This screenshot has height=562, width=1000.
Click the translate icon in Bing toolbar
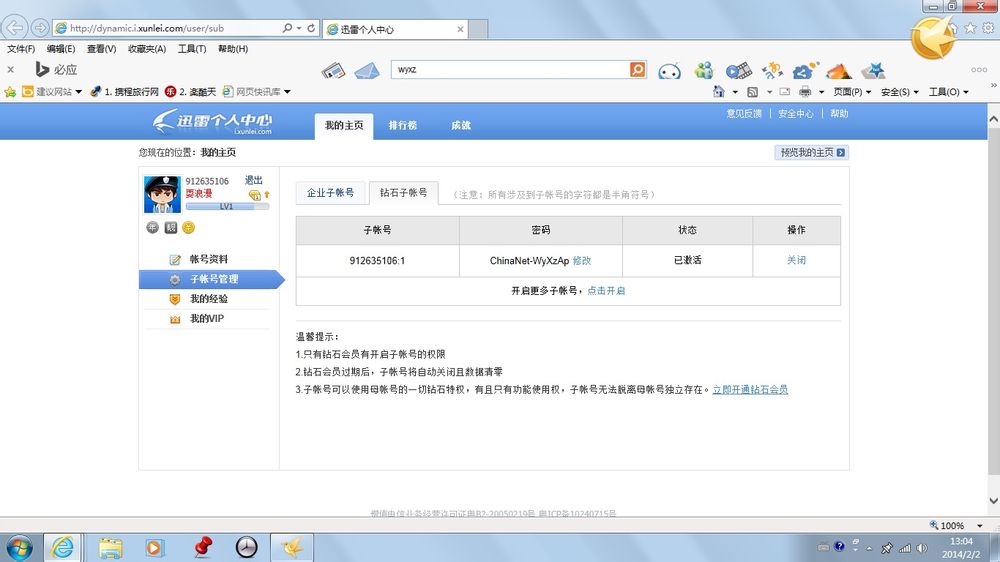pos(772,70)
